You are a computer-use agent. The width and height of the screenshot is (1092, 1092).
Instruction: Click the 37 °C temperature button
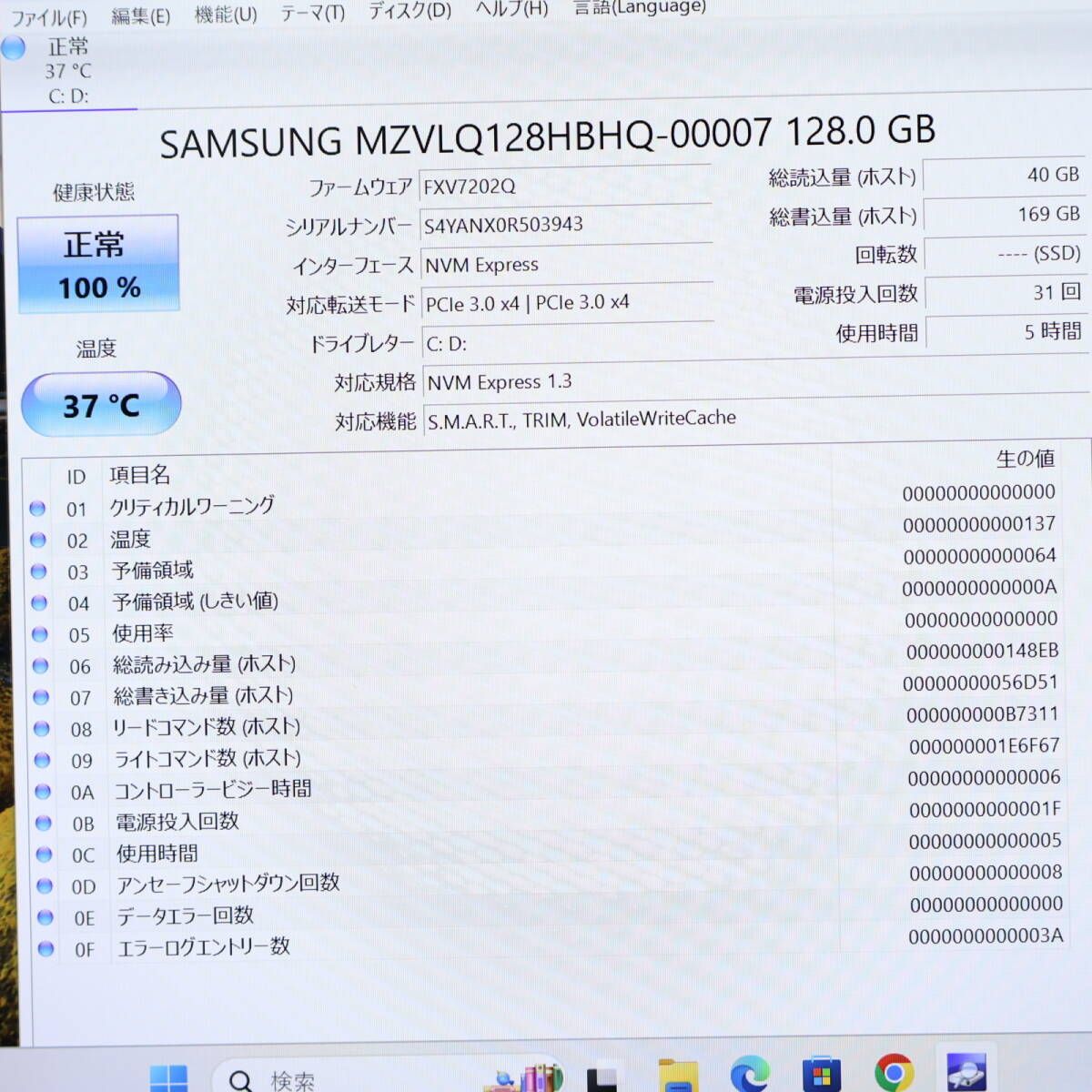(x=101, y=404)
